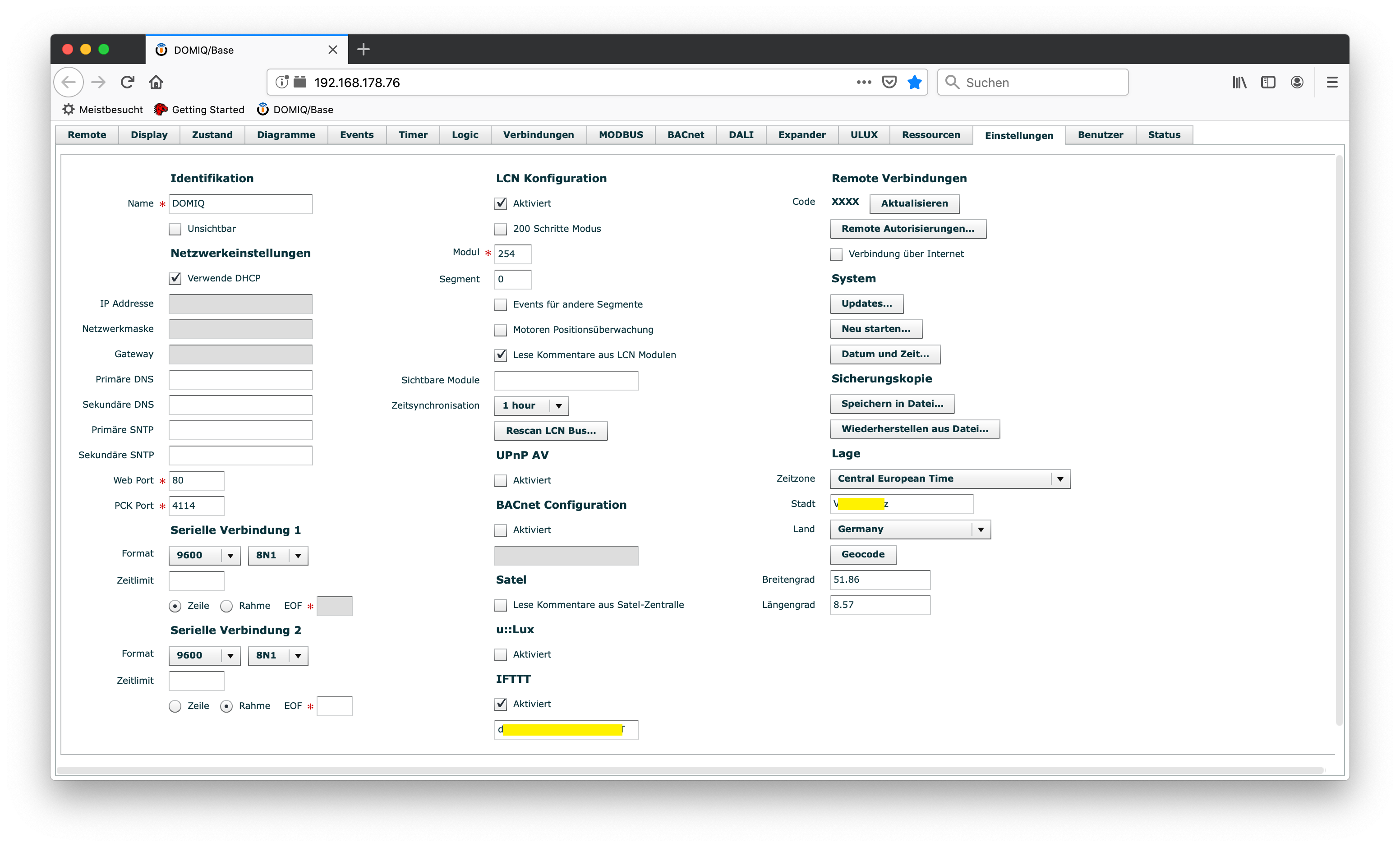Image resolution: width=1400 pixels, height=847 pixels.
Task: Click the Pocket save icon
Action: (x=889, y=83)
